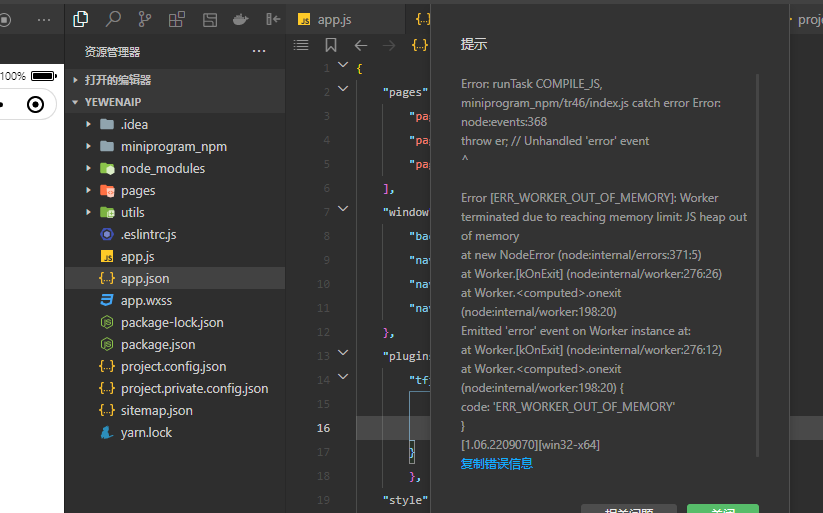Collapse the sidebar with the arrow icon

pos(273,19)
